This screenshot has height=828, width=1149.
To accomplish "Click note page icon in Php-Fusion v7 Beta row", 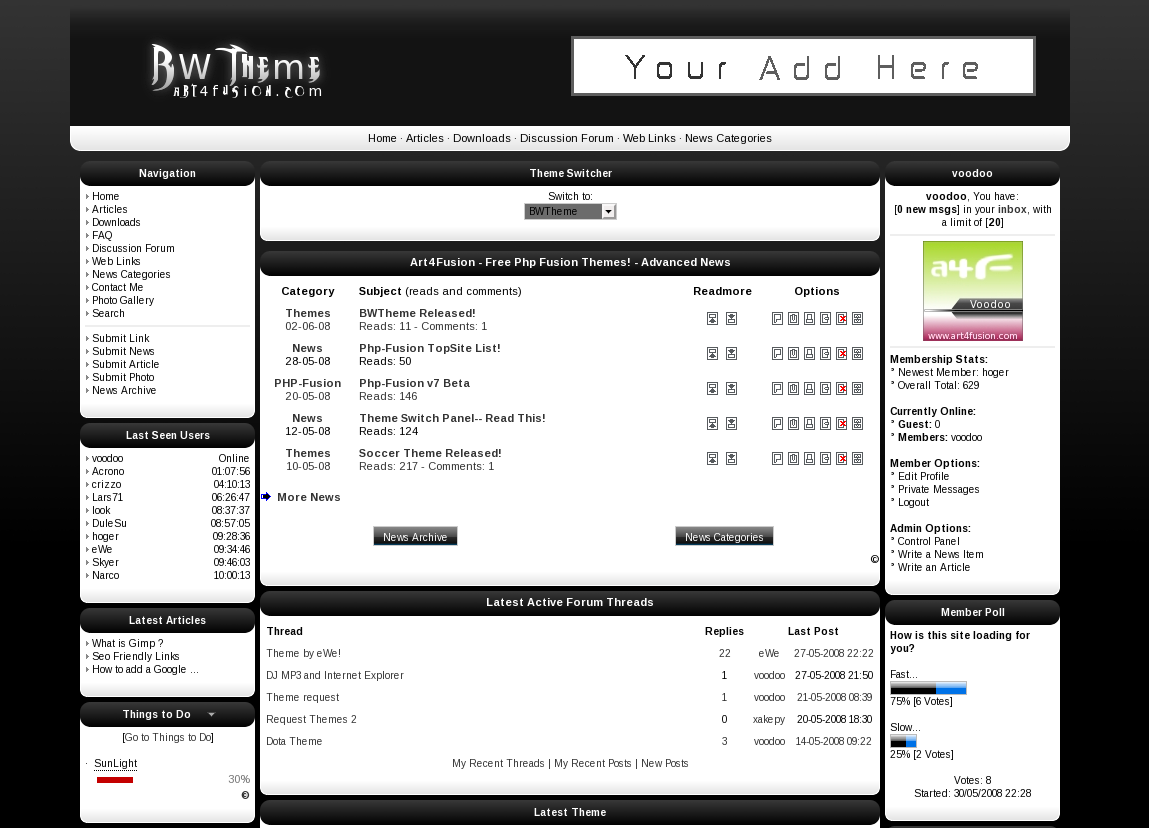I will click(777, 388).
